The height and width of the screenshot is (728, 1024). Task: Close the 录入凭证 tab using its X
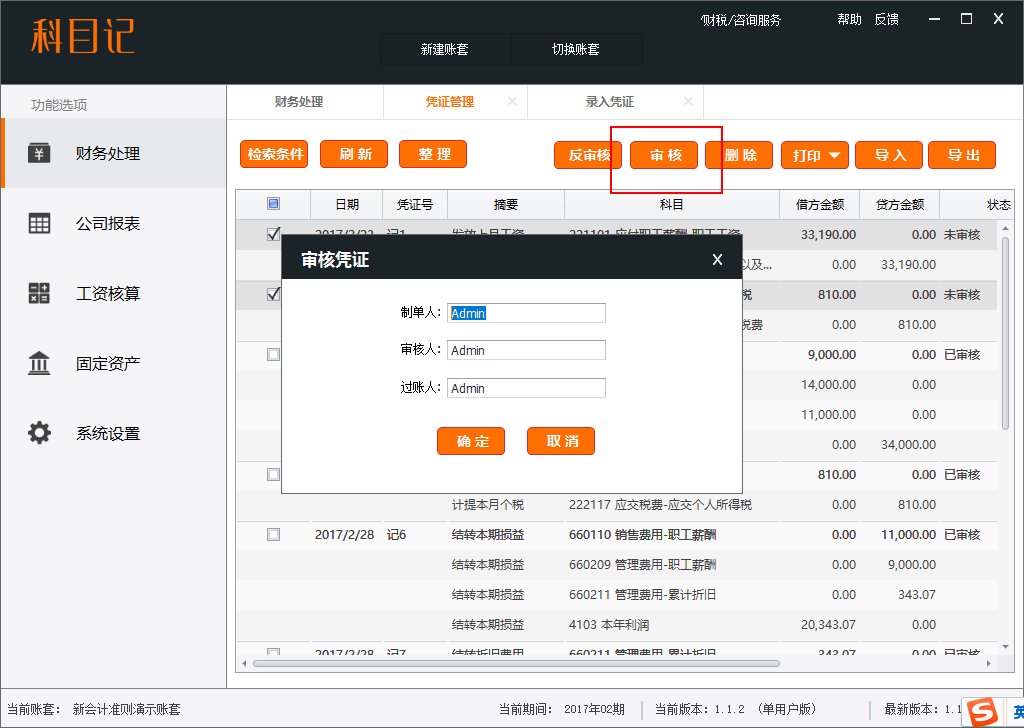(x=688, y=102)
